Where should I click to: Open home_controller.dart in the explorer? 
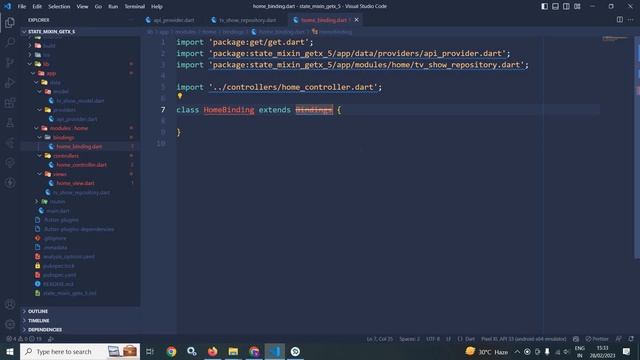[x=81, y=165]
